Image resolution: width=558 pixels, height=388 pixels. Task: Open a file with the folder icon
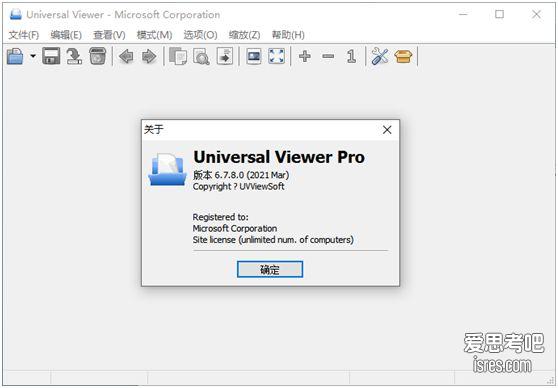click(x=15, y=56)
